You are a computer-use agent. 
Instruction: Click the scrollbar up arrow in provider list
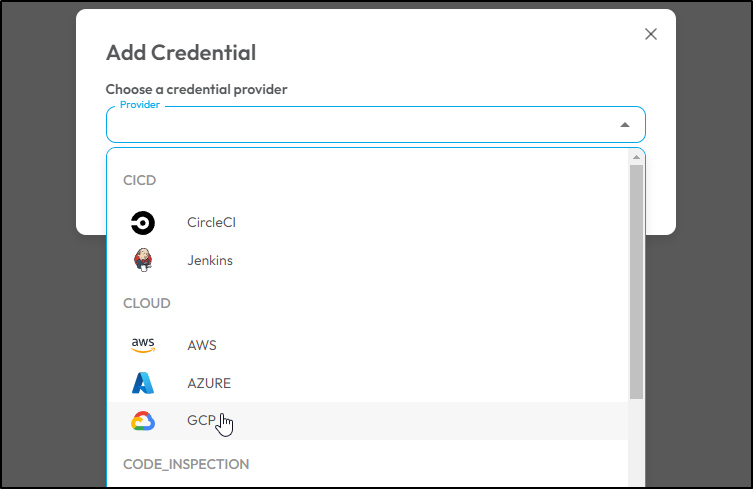[x=636, y=157]
